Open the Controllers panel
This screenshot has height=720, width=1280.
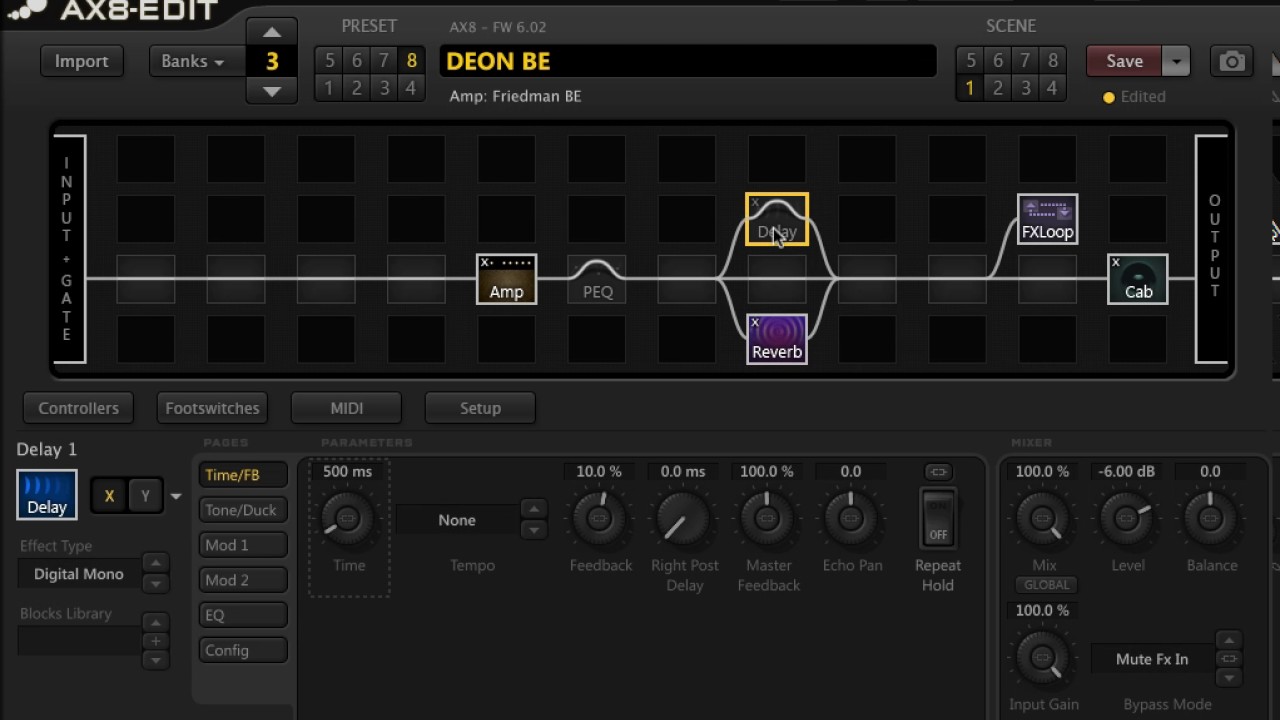pos(78,408)
